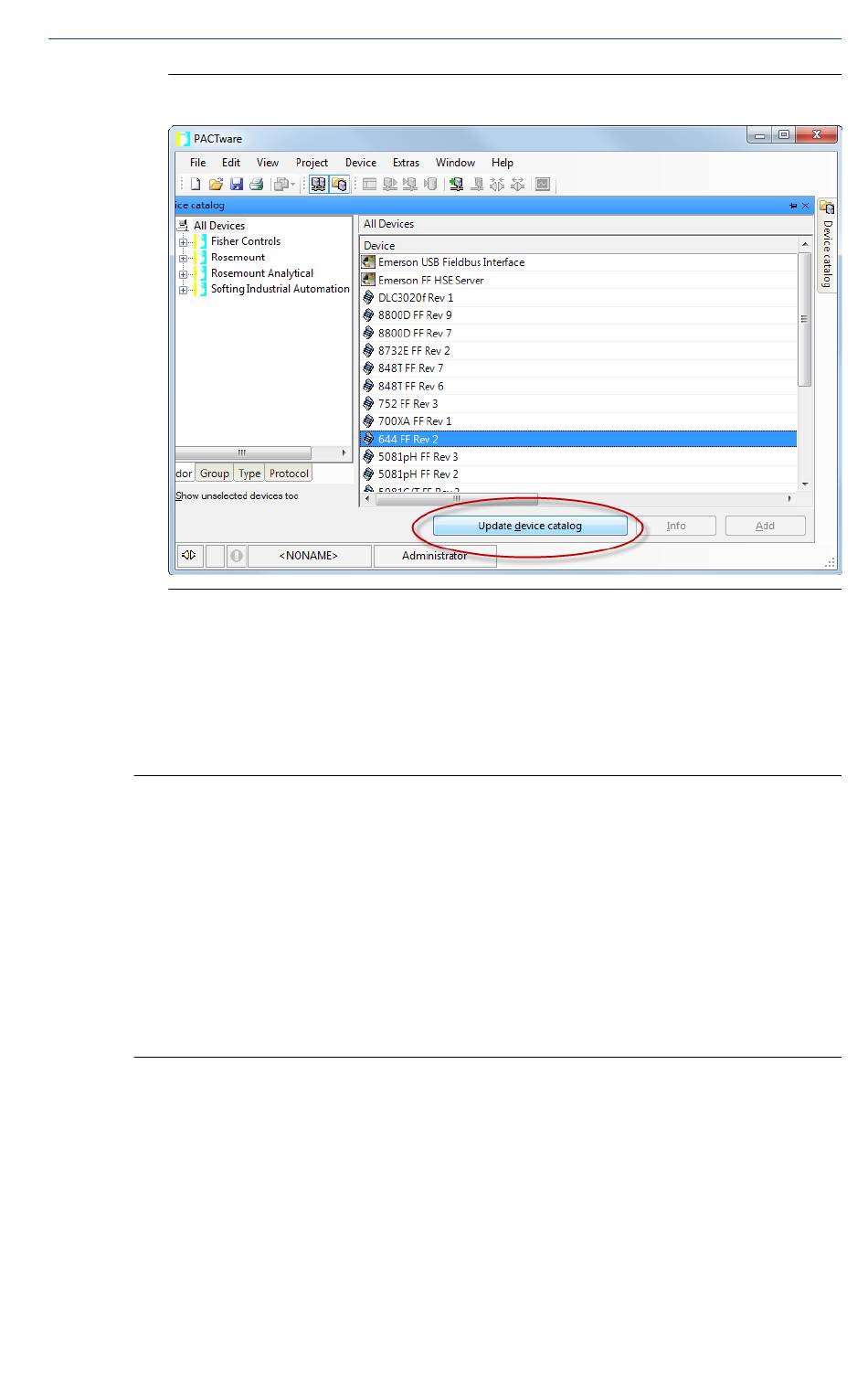Viewport: 868px width, 1384px height.
Task: Expand the Rosemount tree node
Action: click(x=183, y=258)
